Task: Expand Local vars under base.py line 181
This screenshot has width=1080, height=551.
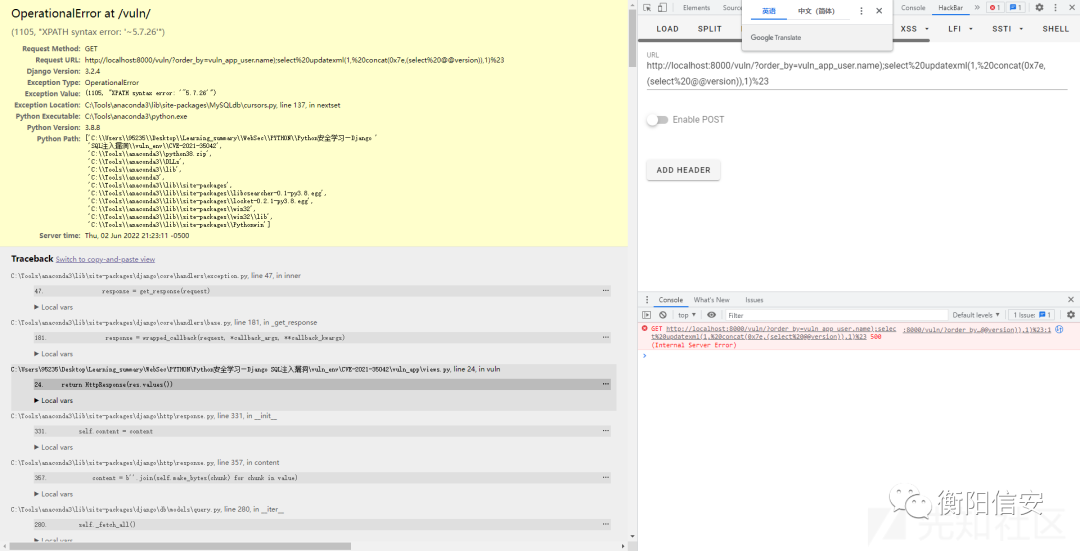Action: click(x=53, y=354)
